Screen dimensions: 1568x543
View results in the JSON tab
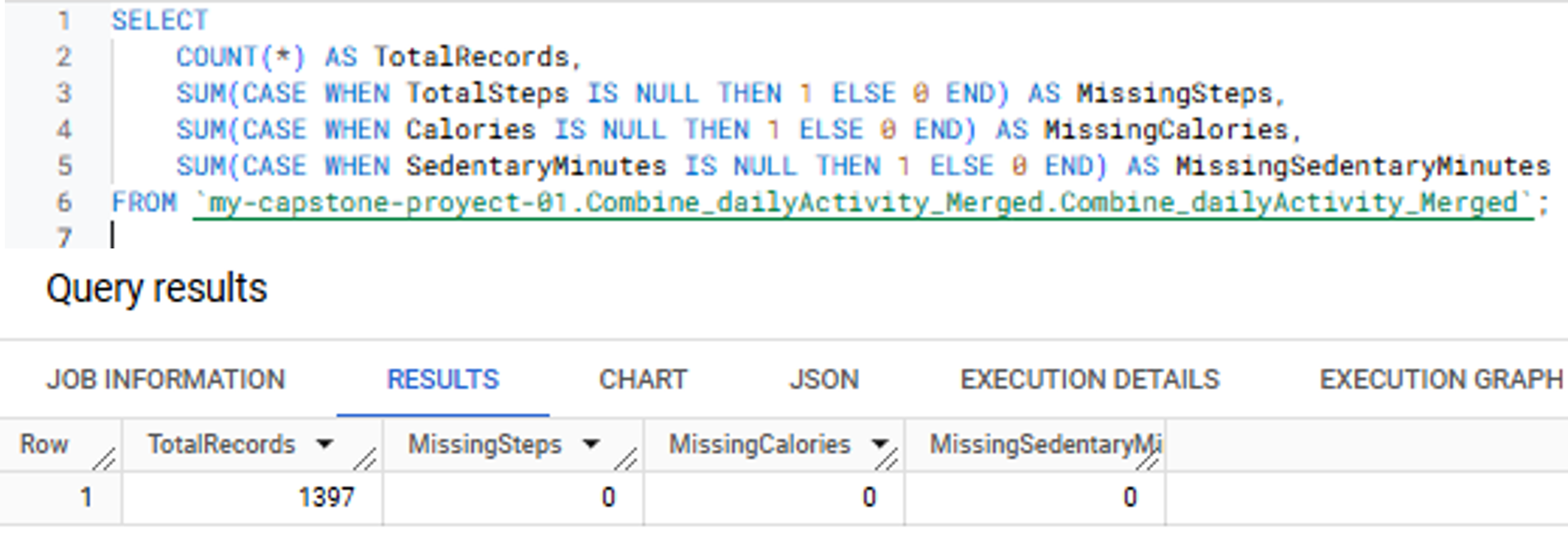click(x=824, y=380)
